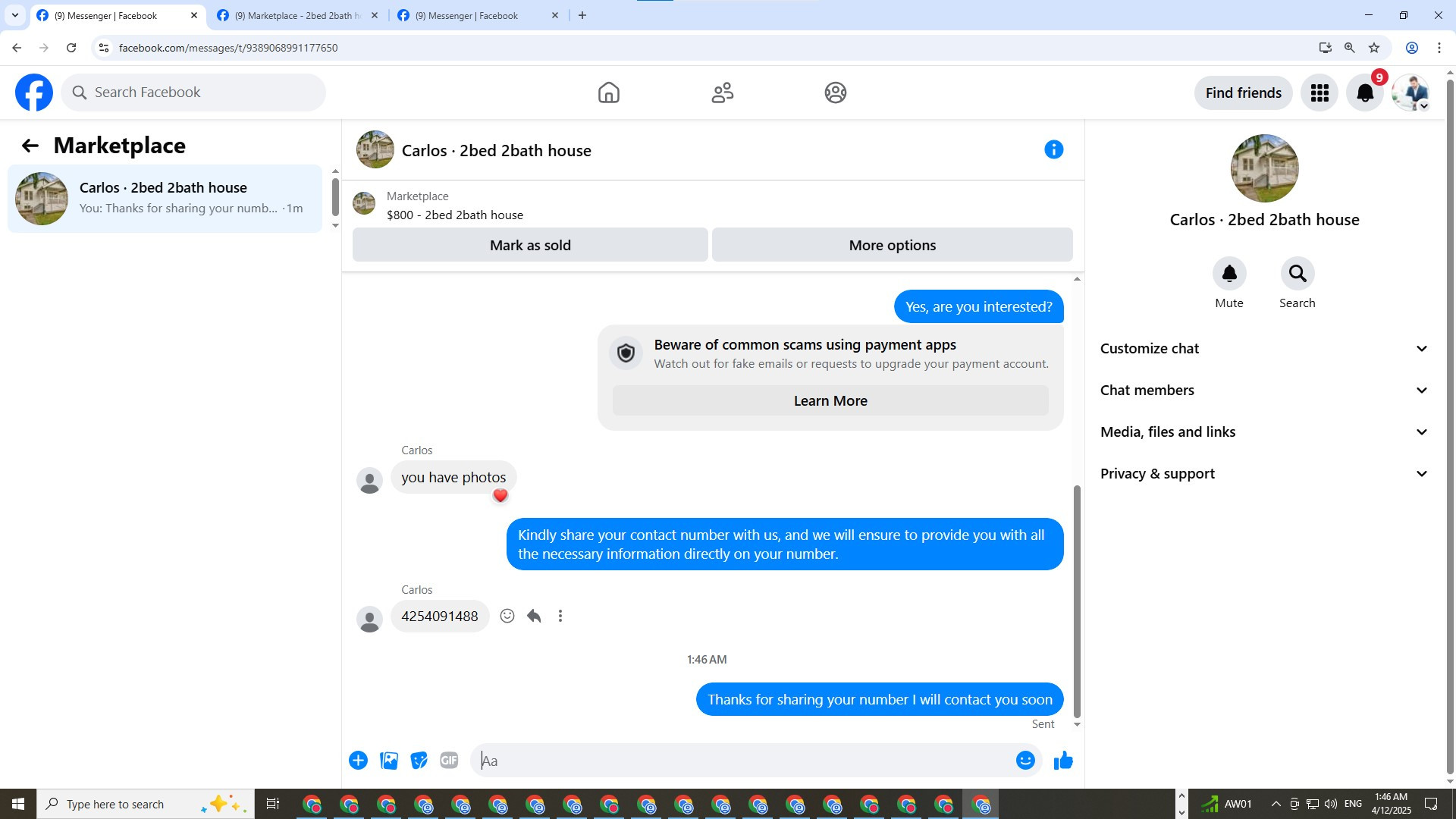Open the Windows Start menu
The height and width of the screenshot is (819, 1456).
coord(18,804)
